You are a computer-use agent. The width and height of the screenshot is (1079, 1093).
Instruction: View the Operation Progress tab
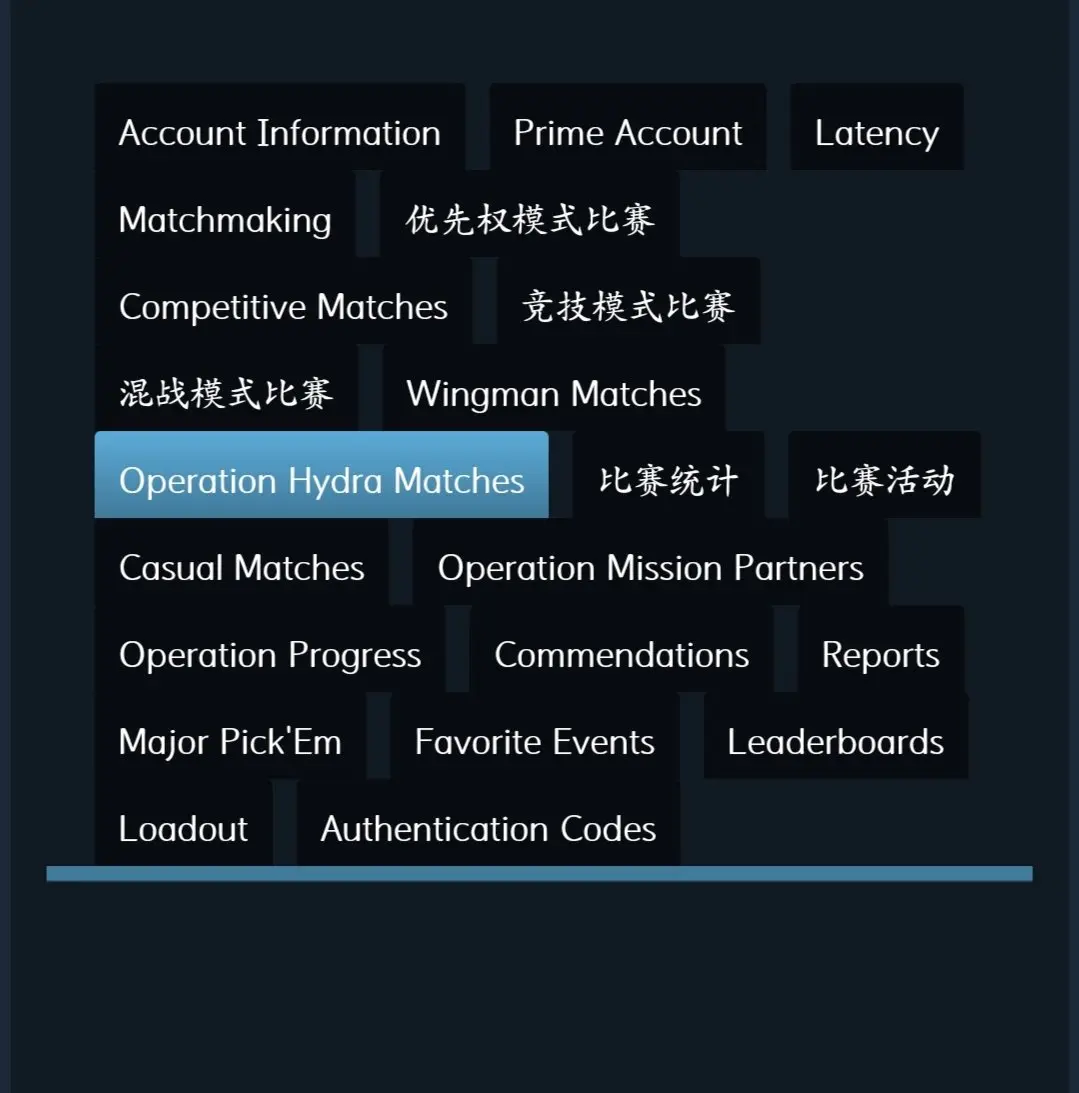[270, 649]
